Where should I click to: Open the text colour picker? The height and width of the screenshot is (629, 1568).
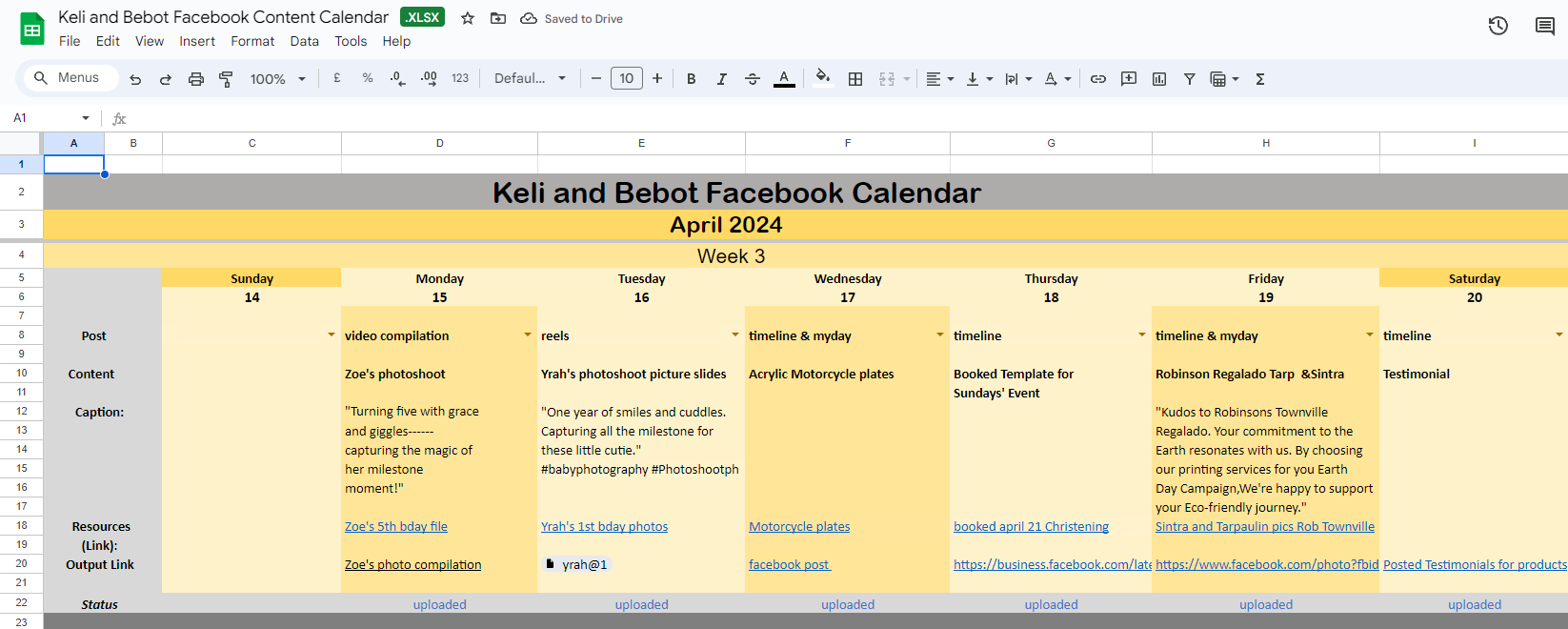click(x=784, y=79)
